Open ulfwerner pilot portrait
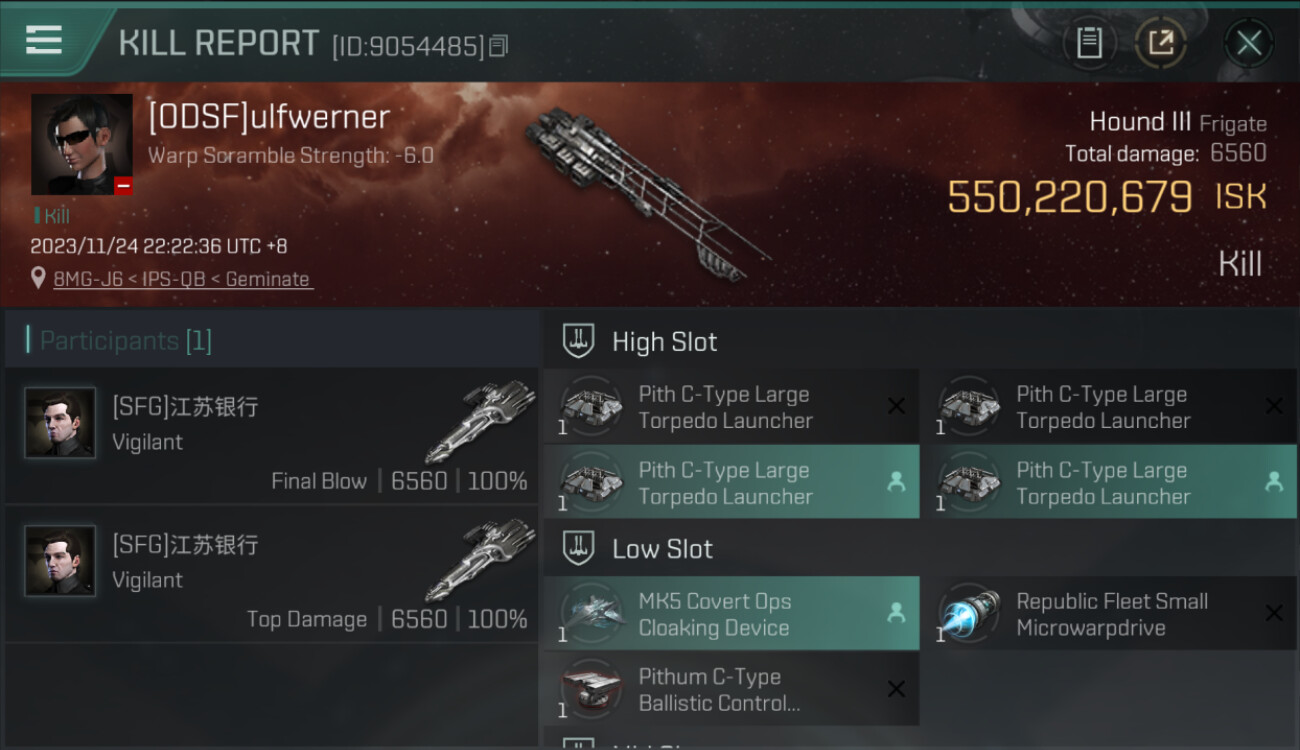This screenshot has height=750, width=1300. [82, 144]
